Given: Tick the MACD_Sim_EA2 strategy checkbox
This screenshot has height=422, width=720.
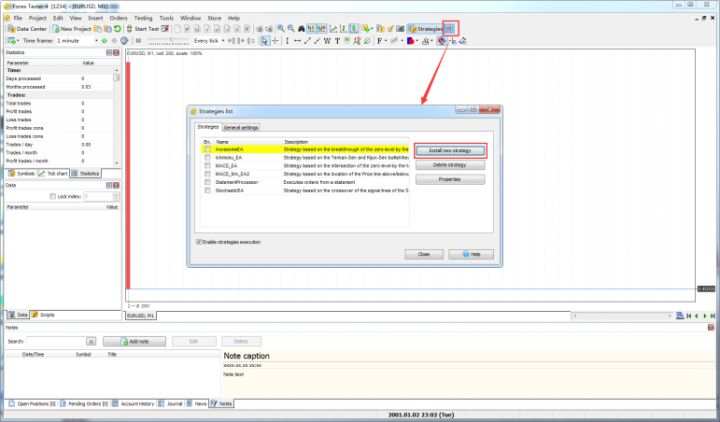Looking at the screenshot, I should tap(208, 174).
